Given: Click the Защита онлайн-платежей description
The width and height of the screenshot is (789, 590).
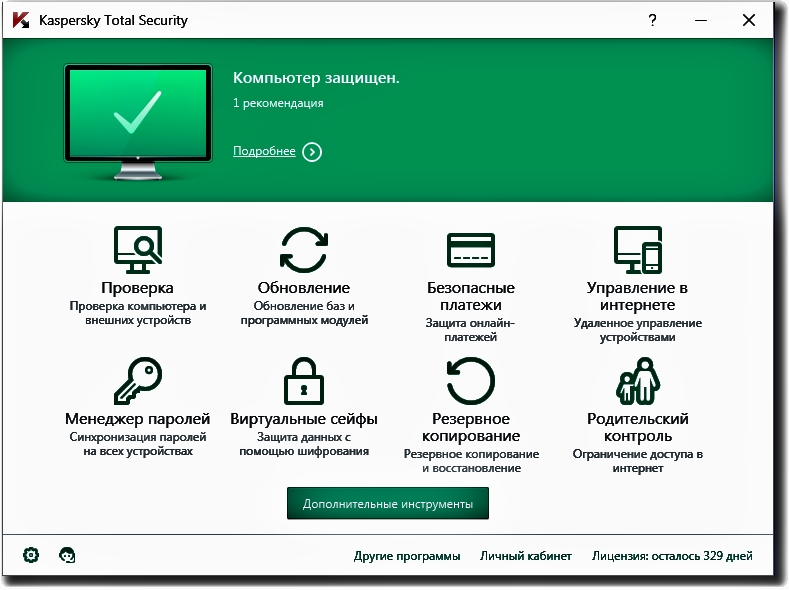Looking at the screenshot, I should tap(470, 330).
